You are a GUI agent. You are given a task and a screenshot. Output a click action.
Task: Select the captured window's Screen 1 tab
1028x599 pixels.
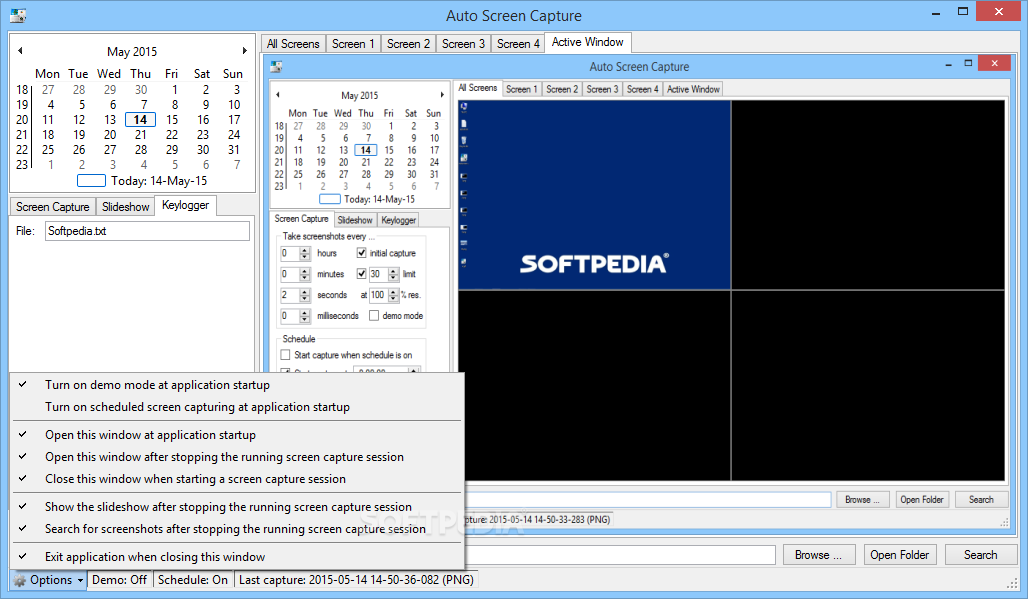click(x=521, y=89)
